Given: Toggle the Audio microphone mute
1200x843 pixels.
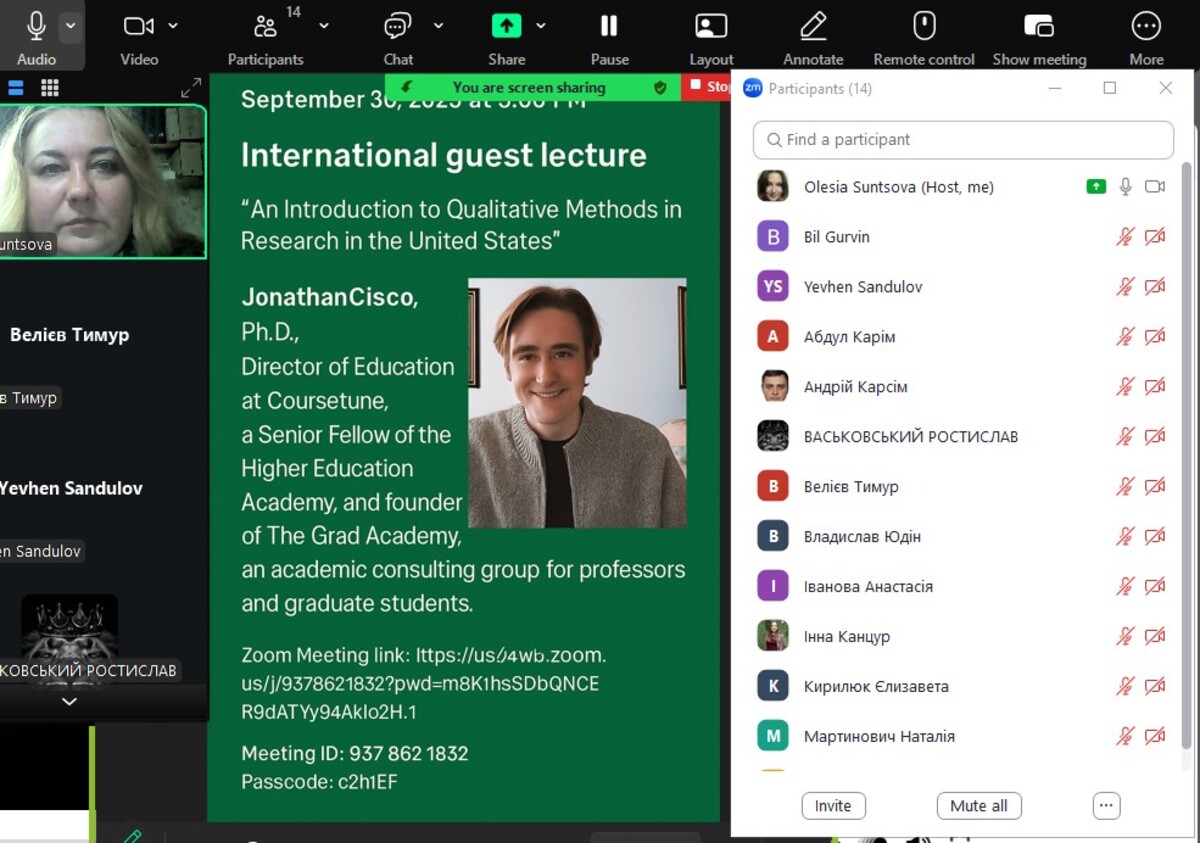Looking at the screenshot, I should tap(36, 26).
